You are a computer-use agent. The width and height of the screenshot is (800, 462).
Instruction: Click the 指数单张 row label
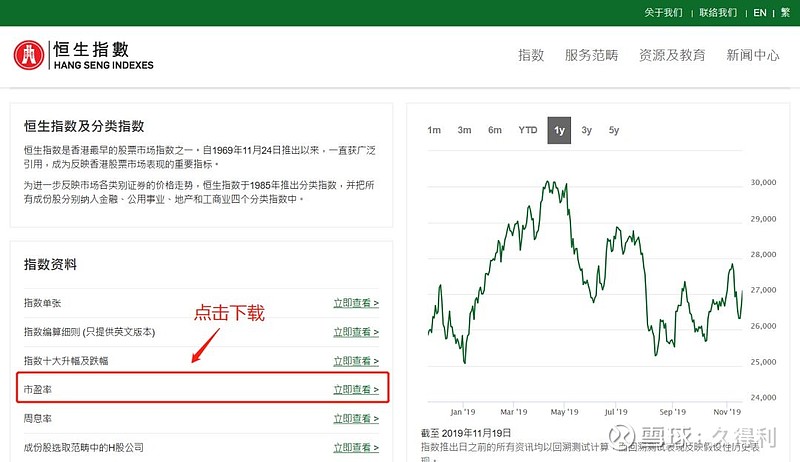click(x=42, y=303)
